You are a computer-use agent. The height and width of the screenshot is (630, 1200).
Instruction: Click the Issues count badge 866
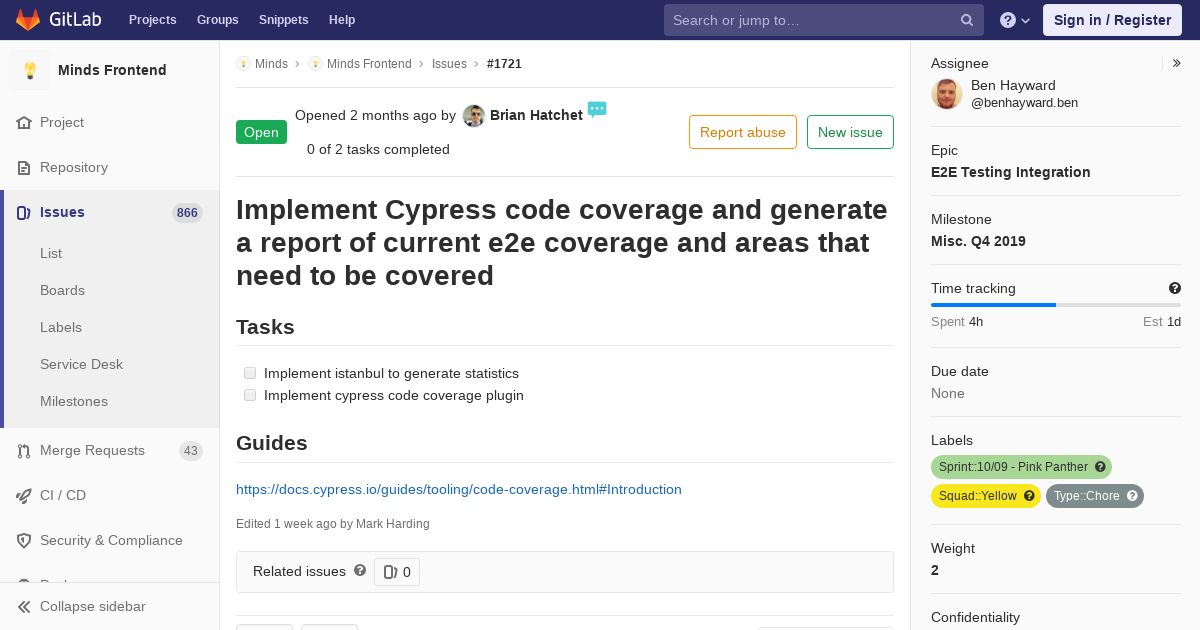(x=187, y=212)
